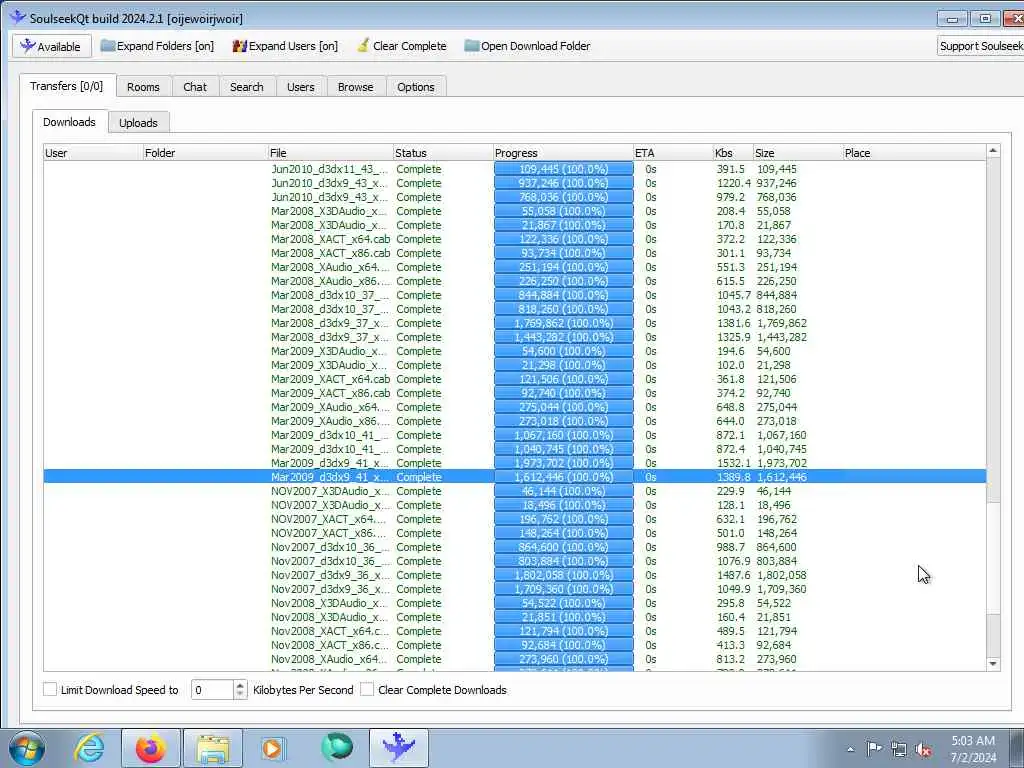The width and height of the screenshot is (1024, 768).
Task: Show hidden tray icons arrow
Action: point(850,749)
